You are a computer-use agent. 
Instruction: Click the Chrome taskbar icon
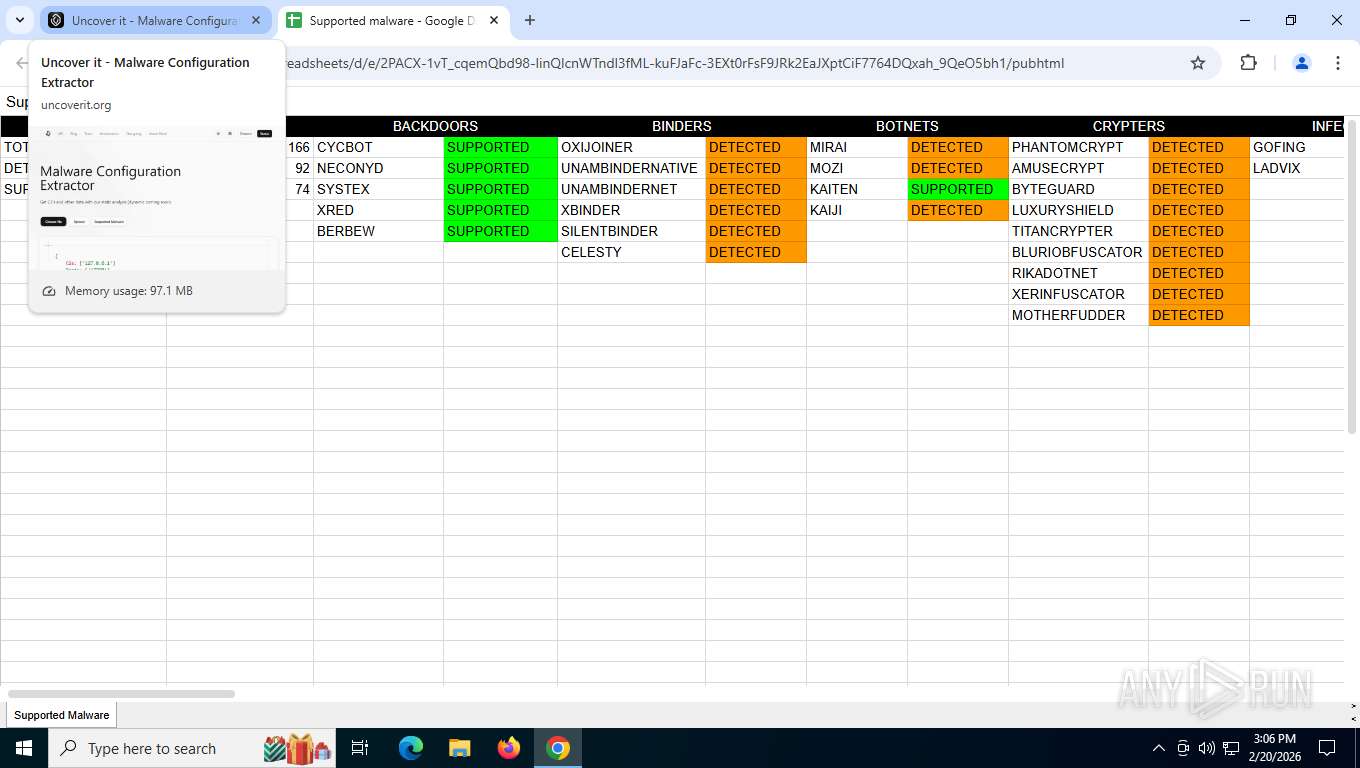point(558,748)
